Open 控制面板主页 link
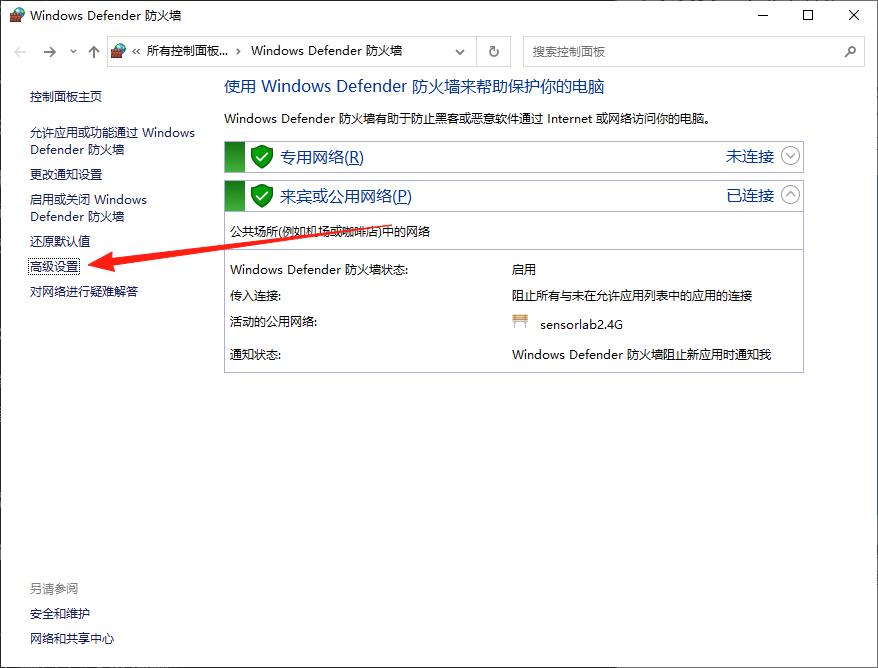The width and height of the screenshot is (878, 668). point(66,97)
